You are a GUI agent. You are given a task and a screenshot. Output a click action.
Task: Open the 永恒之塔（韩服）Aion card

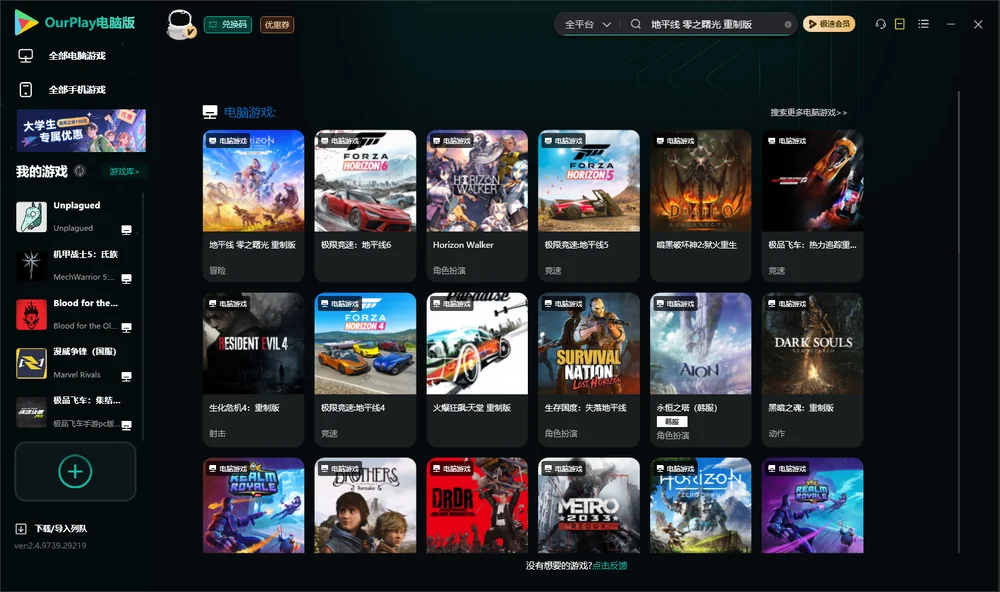point(701,369)
